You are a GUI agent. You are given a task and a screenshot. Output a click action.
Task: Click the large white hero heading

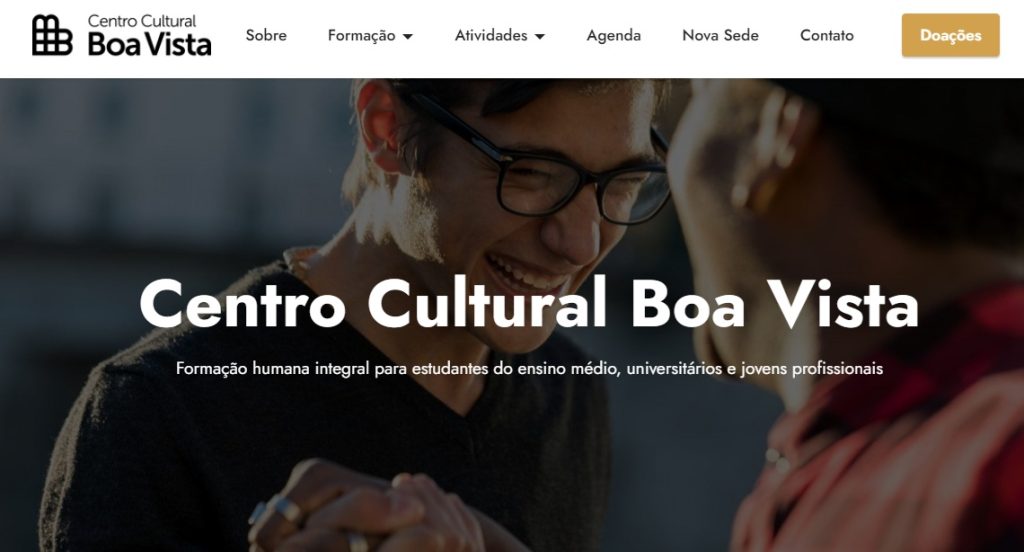(x=529, y=304)
